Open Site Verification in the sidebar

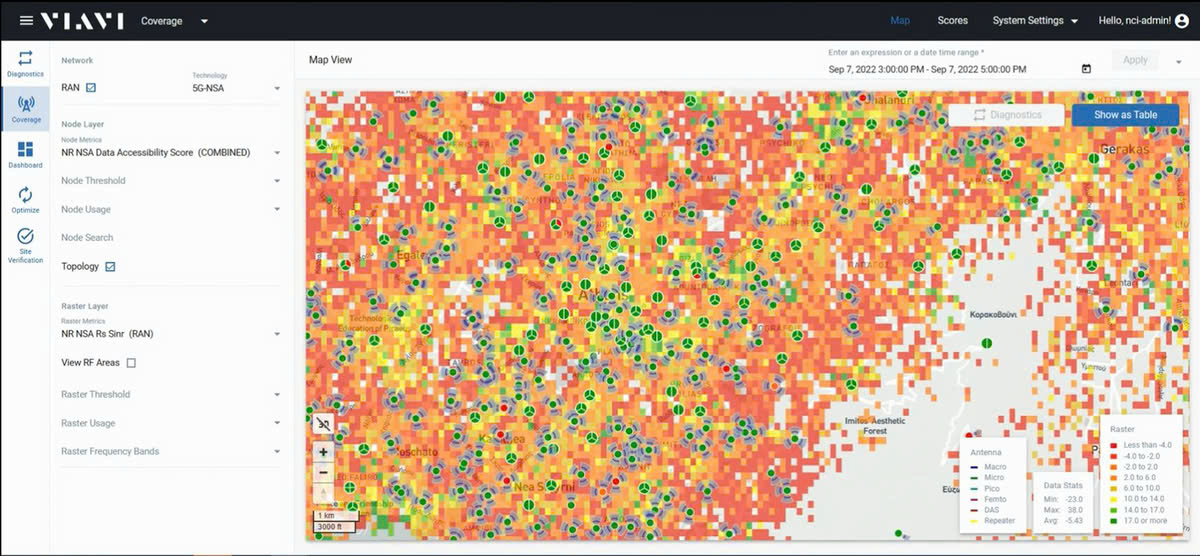click(x=25, y=245)
